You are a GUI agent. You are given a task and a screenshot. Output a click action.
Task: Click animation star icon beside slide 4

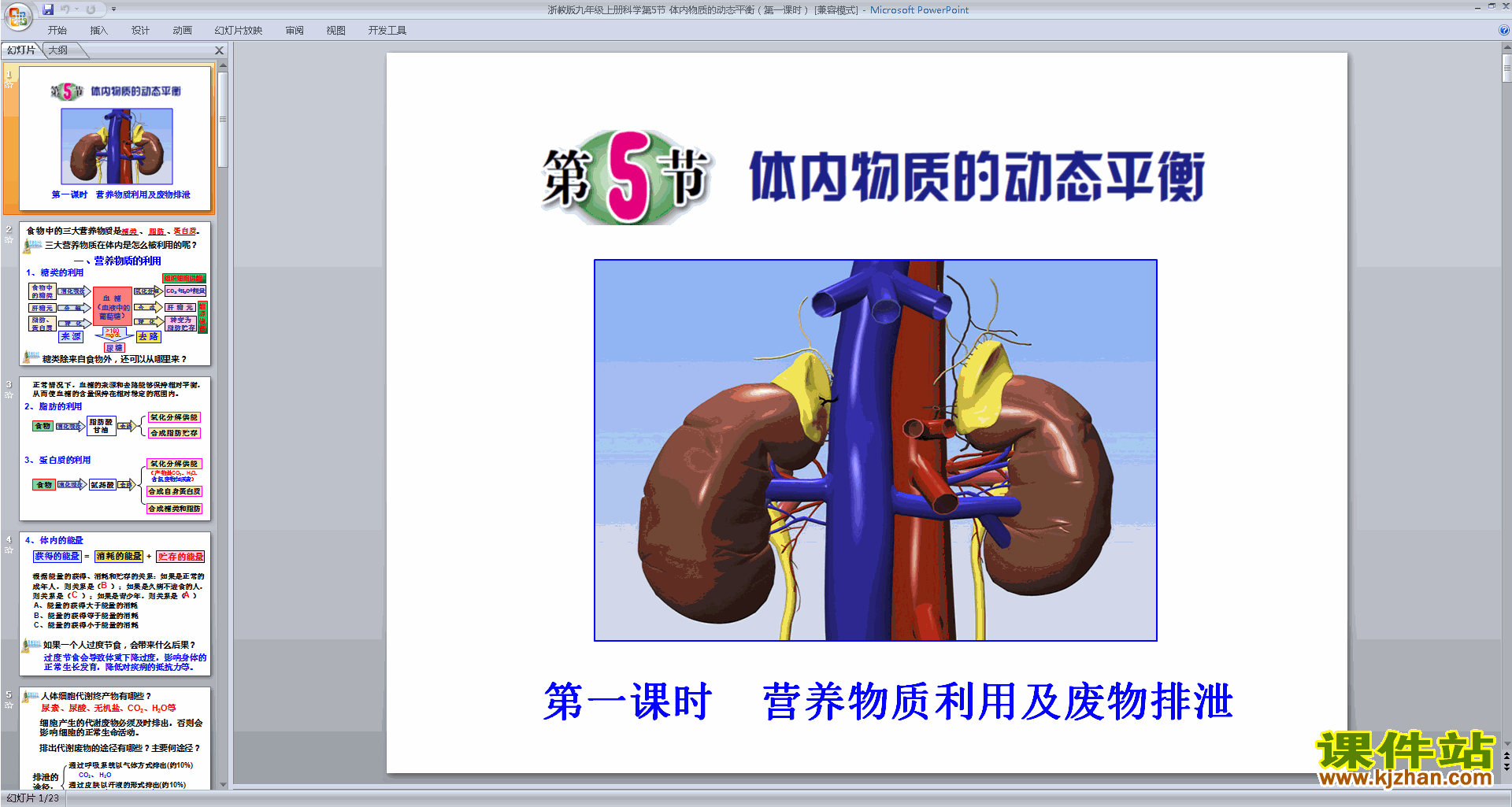(x=9, y=550)
